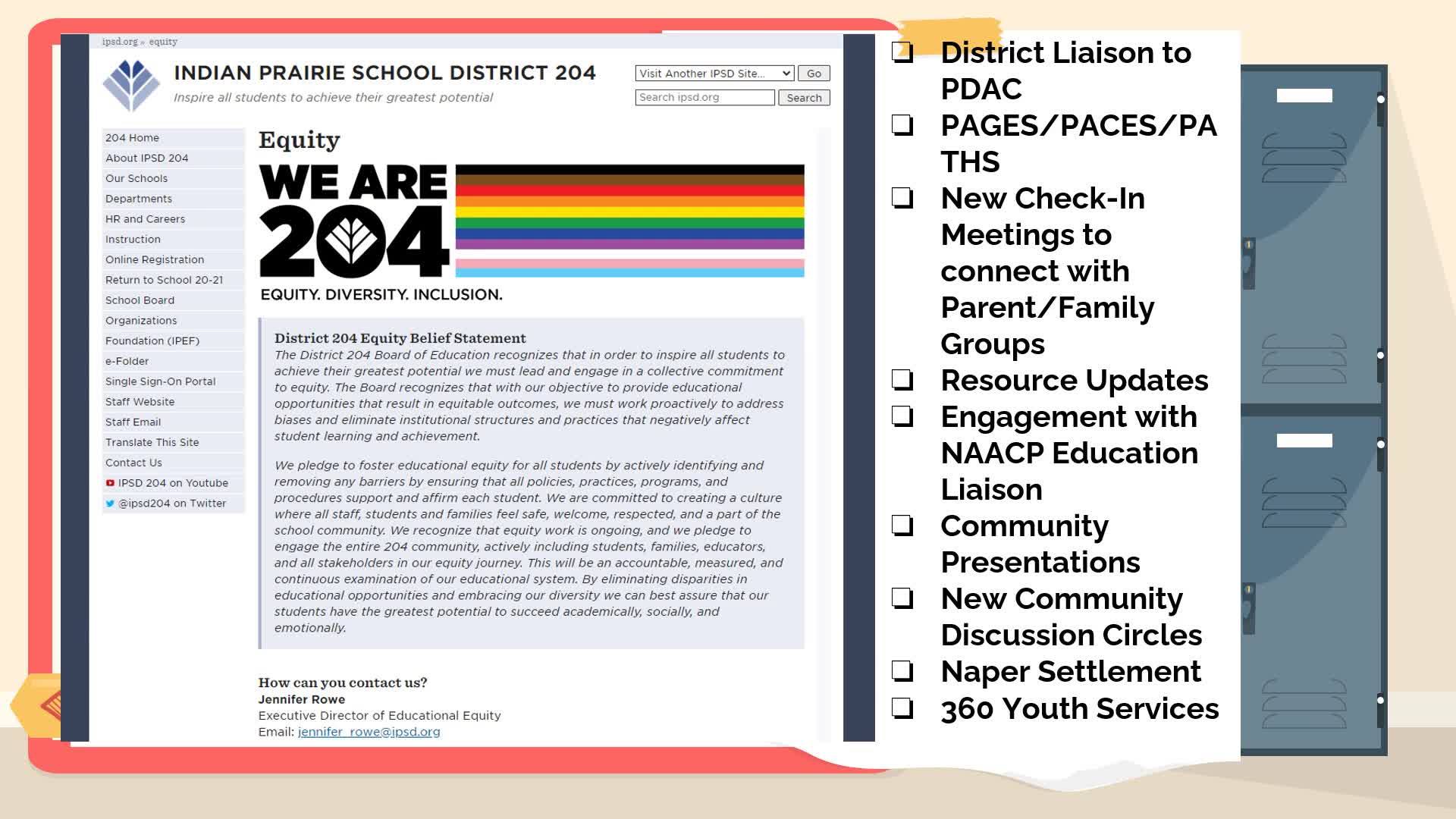Select Translate This Site in the sidebar
This screenshot has width=1456, height=819.
173,443
